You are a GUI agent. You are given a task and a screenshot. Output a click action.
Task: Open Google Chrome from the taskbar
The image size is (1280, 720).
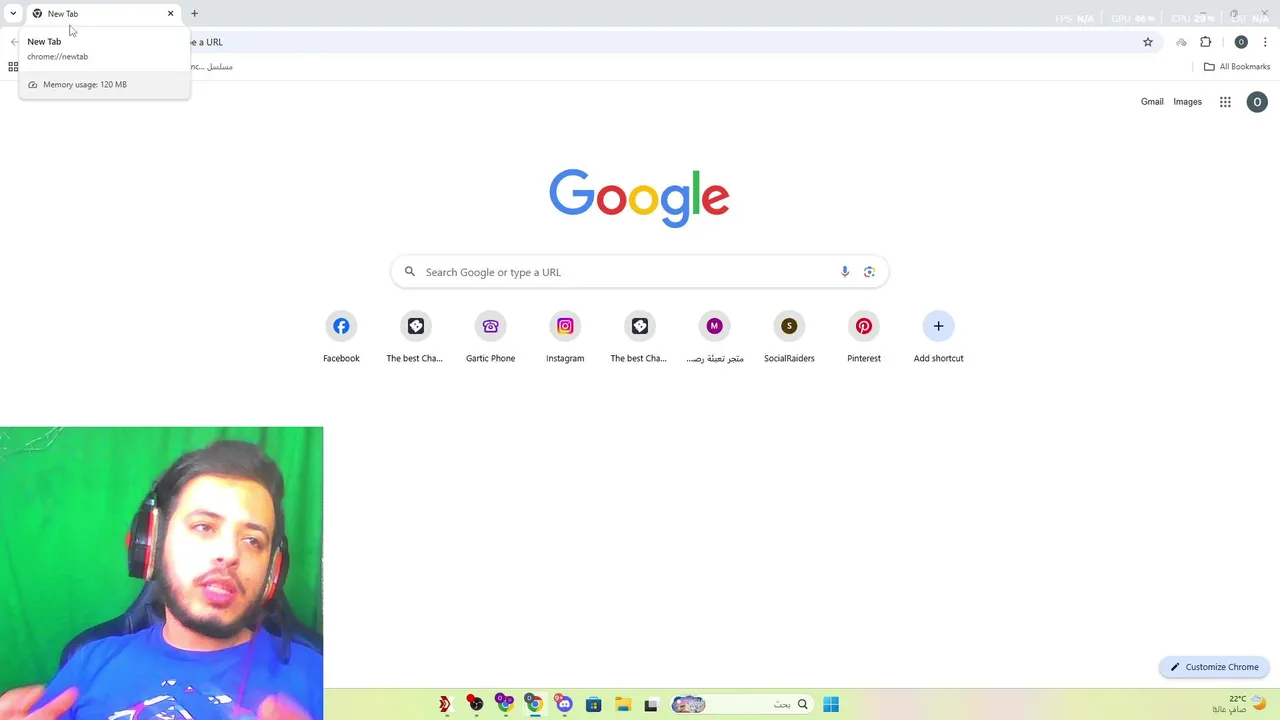[x=534, y=705]
